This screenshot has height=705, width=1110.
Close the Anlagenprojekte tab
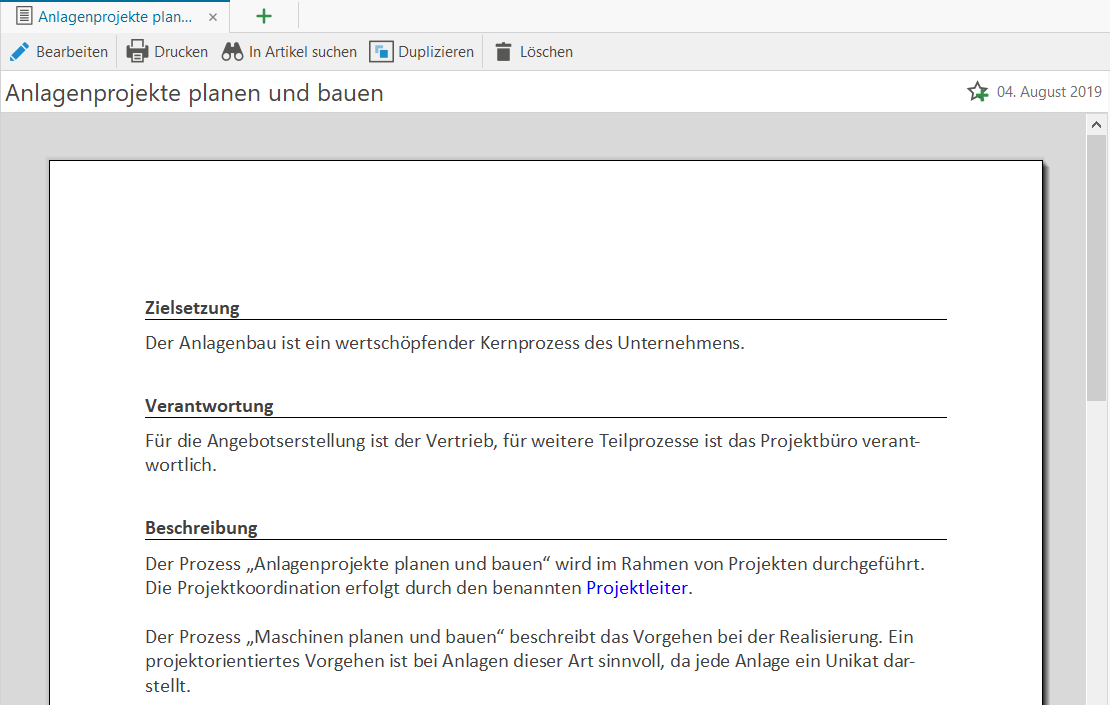(213, 17)
